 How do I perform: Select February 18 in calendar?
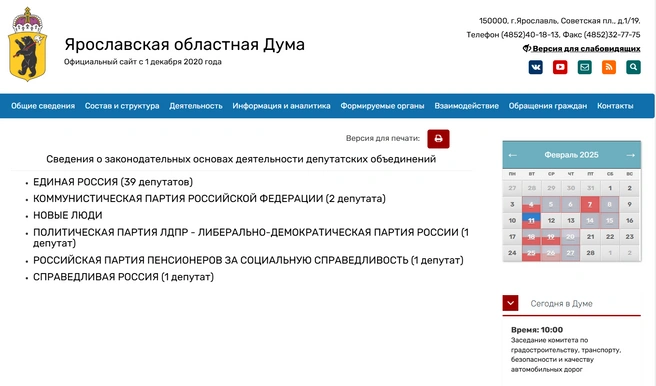point(531,237)
